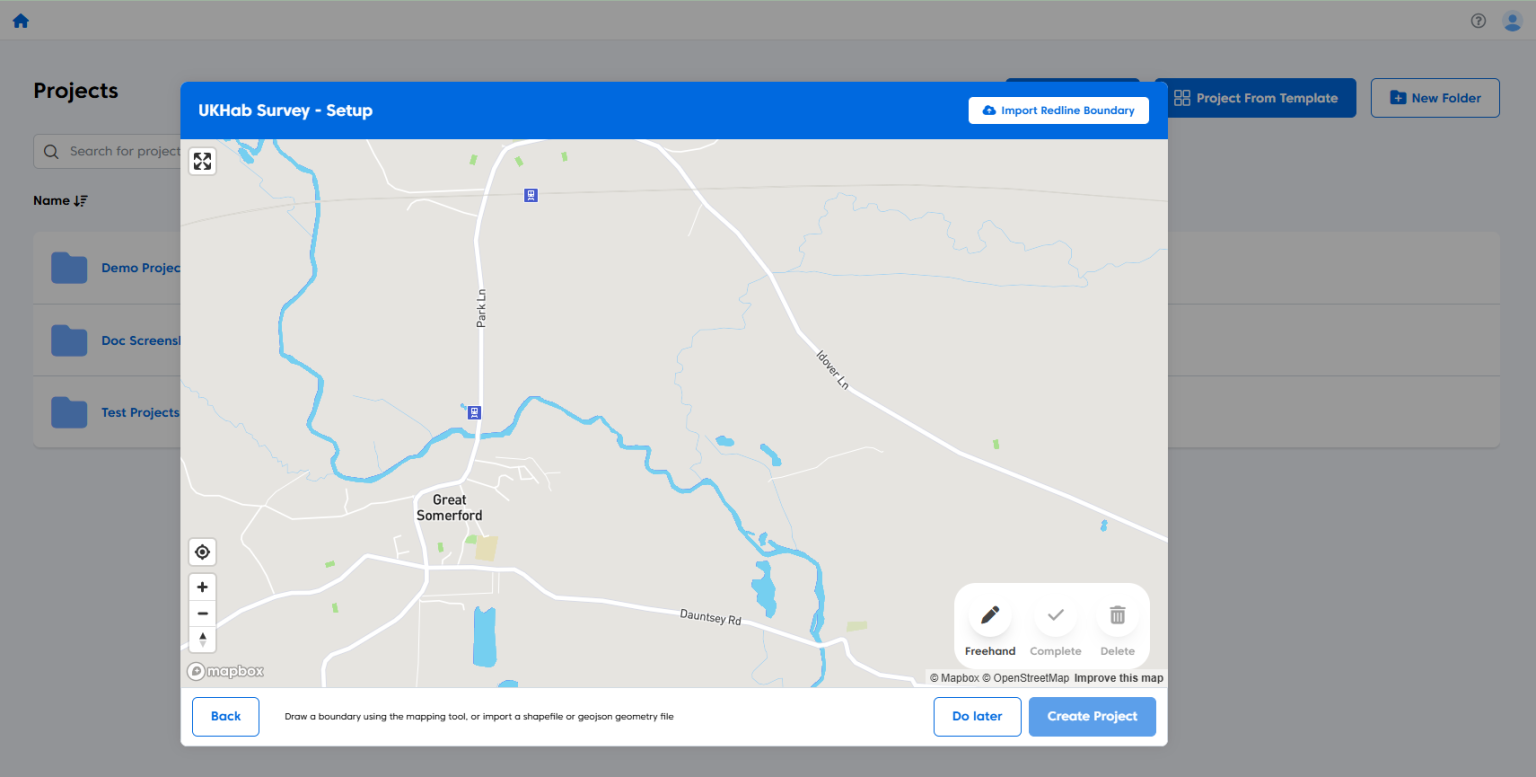Click the geolocate find-my-location icon
Image resolution: width=1536 pixels, height=777 pixels.
click(x=202, y=551)
